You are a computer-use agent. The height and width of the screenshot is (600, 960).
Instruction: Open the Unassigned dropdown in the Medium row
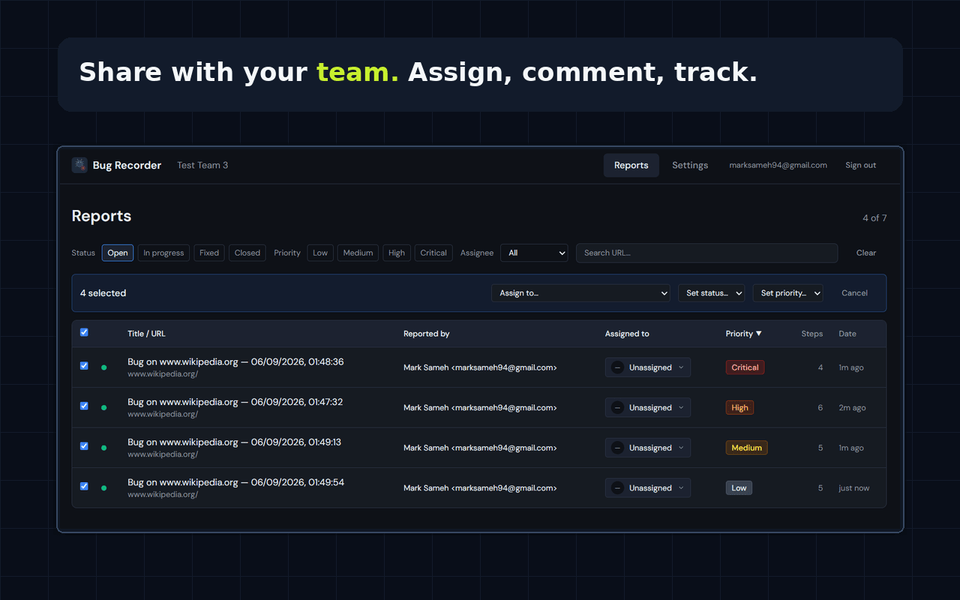pos(648,448)
